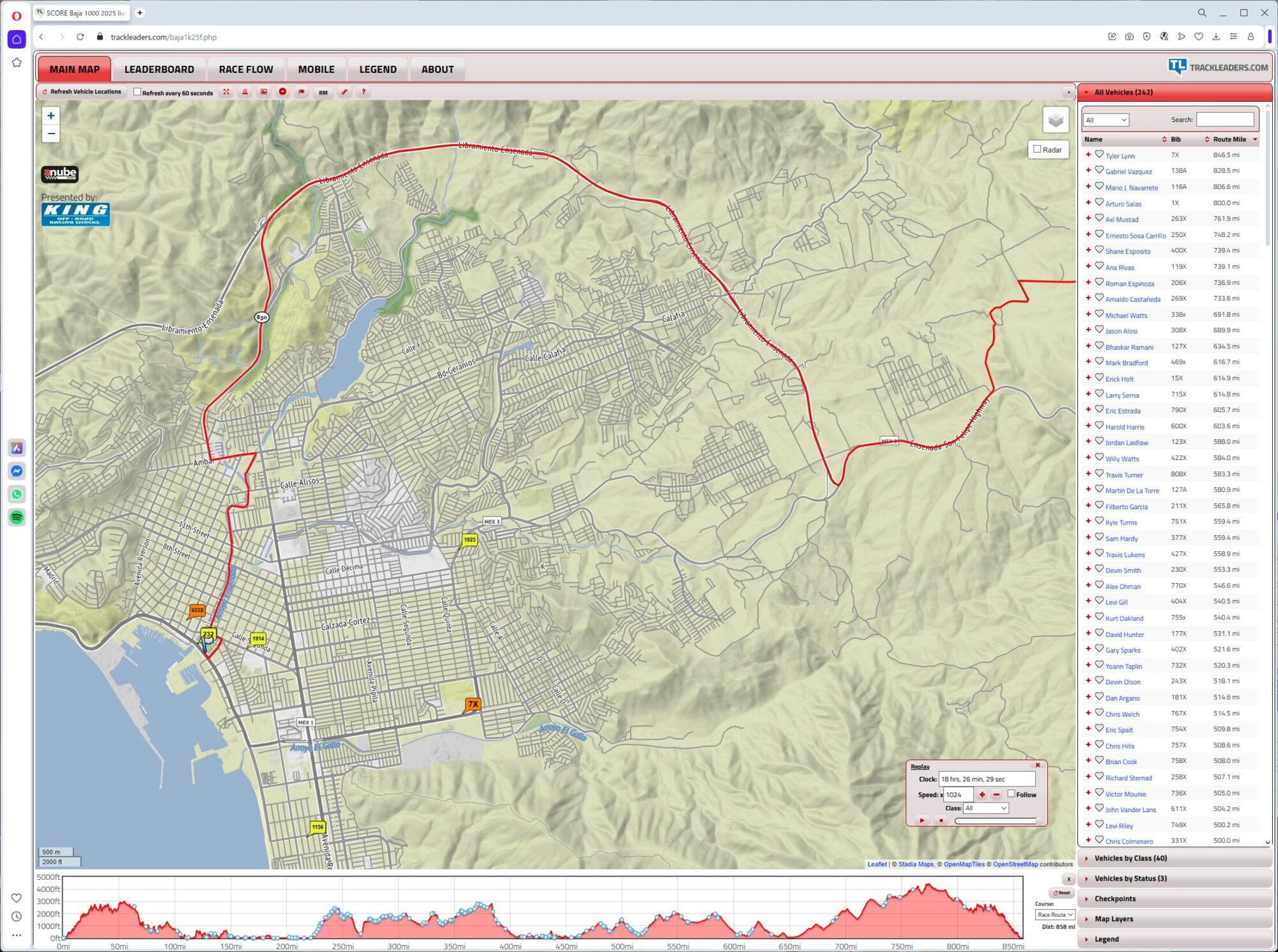Screen dimensions: 1278x952
Task: Click the red flag toolbar icon
Action: (302, 92)
